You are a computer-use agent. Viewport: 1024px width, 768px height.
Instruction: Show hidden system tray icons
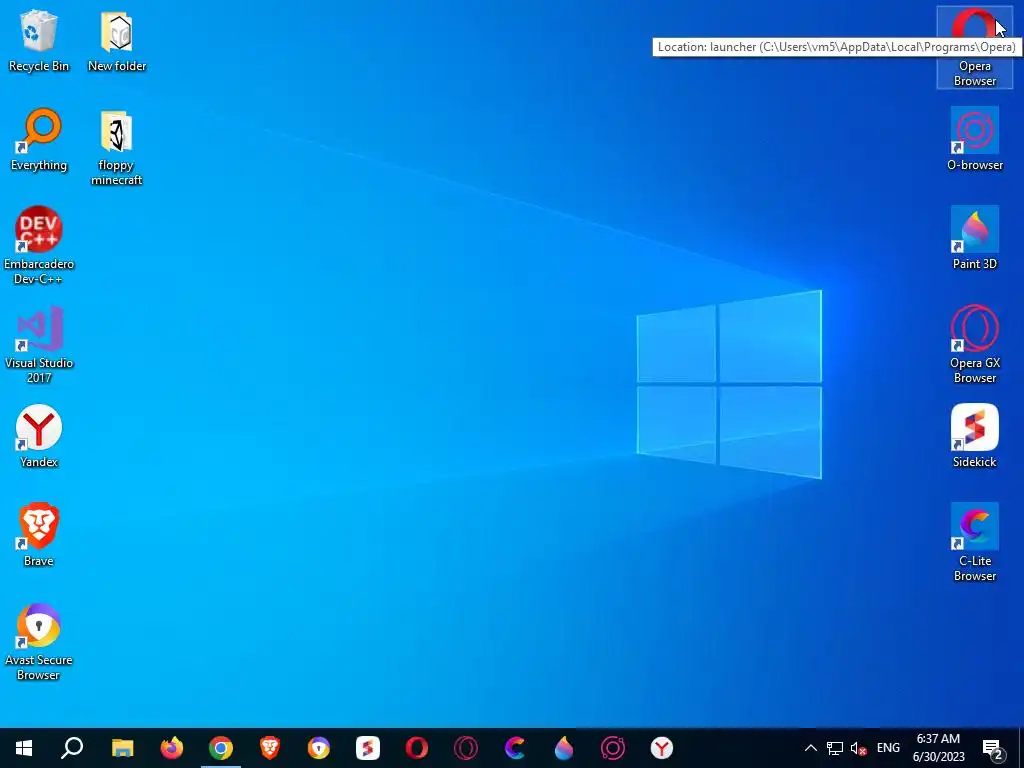point(810,748)
